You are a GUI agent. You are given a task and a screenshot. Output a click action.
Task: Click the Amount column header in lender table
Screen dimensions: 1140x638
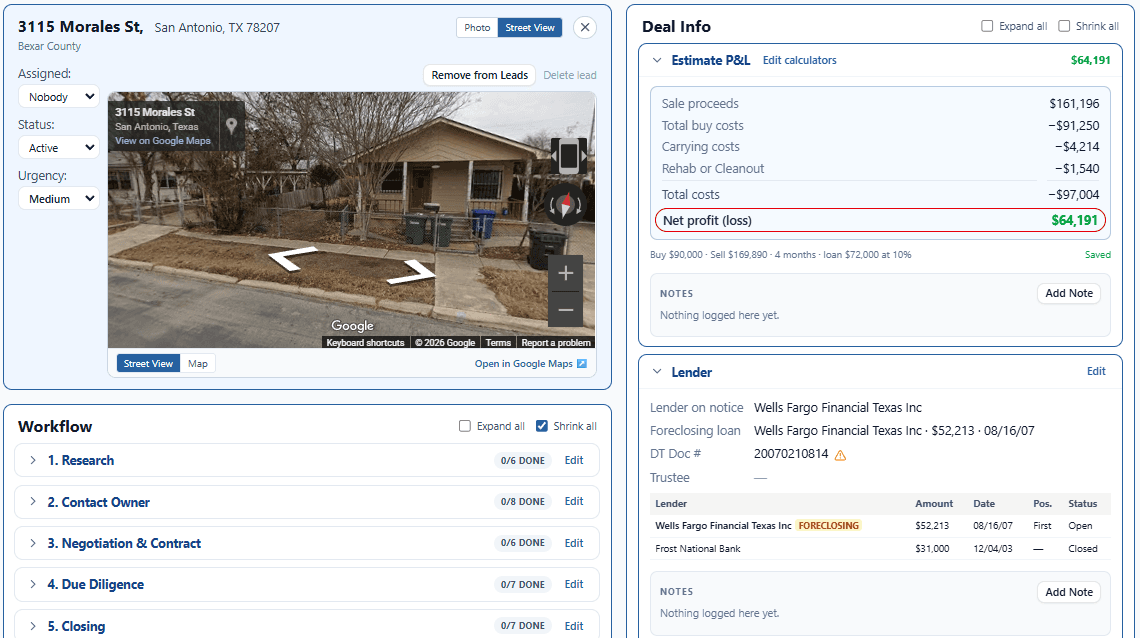pyautogui.click(x=934, y=504)
